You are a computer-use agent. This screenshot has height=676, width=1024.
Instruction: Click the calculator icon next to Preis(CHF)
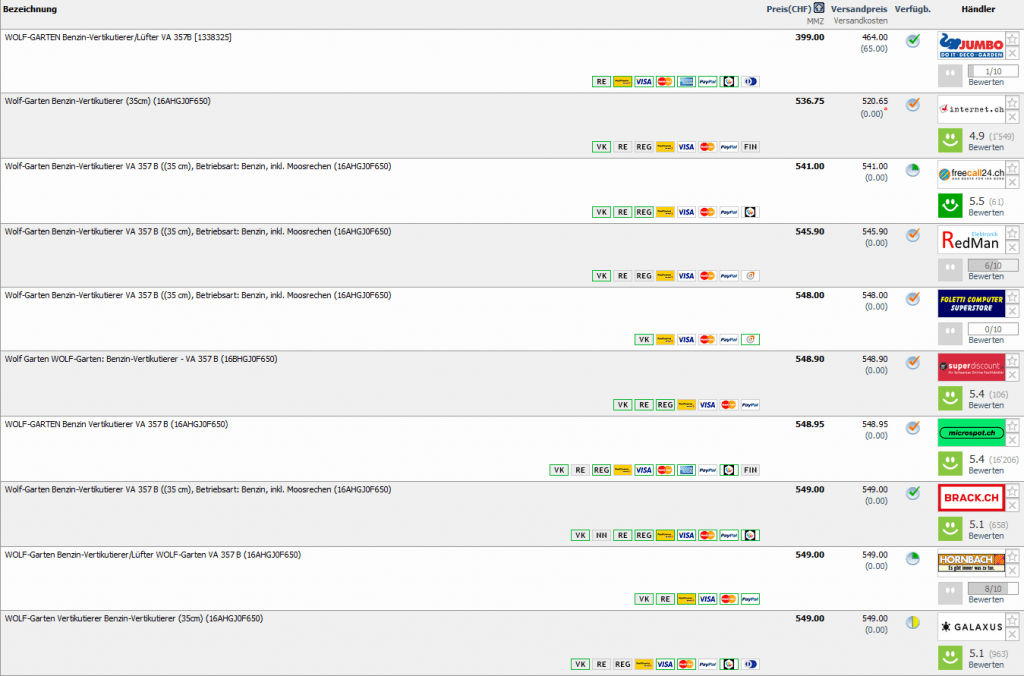tap(819, 8)
